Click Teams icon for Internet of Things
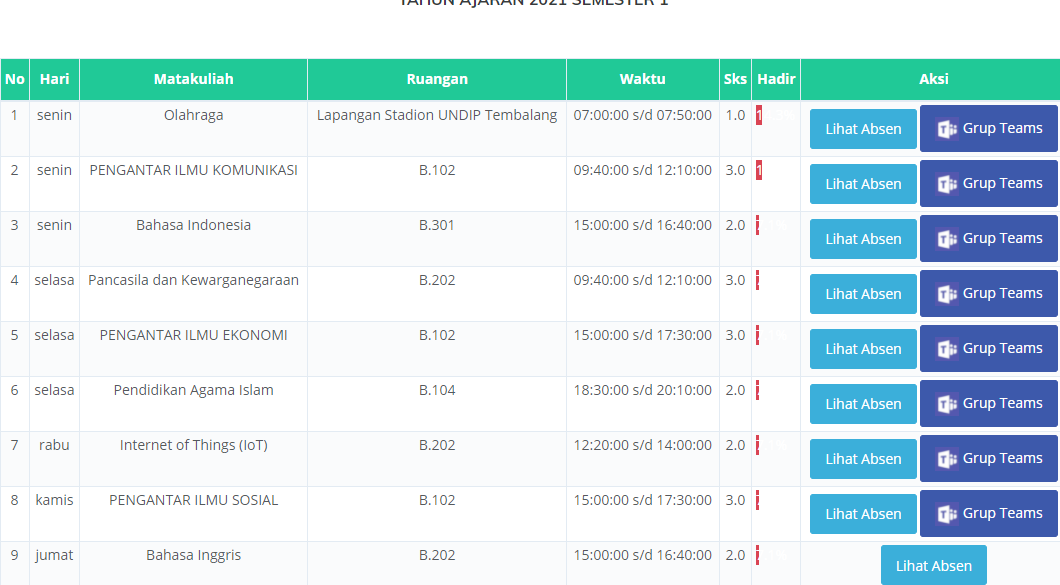The height and width of the screenshot is (585, 1060). pos(947,459)
